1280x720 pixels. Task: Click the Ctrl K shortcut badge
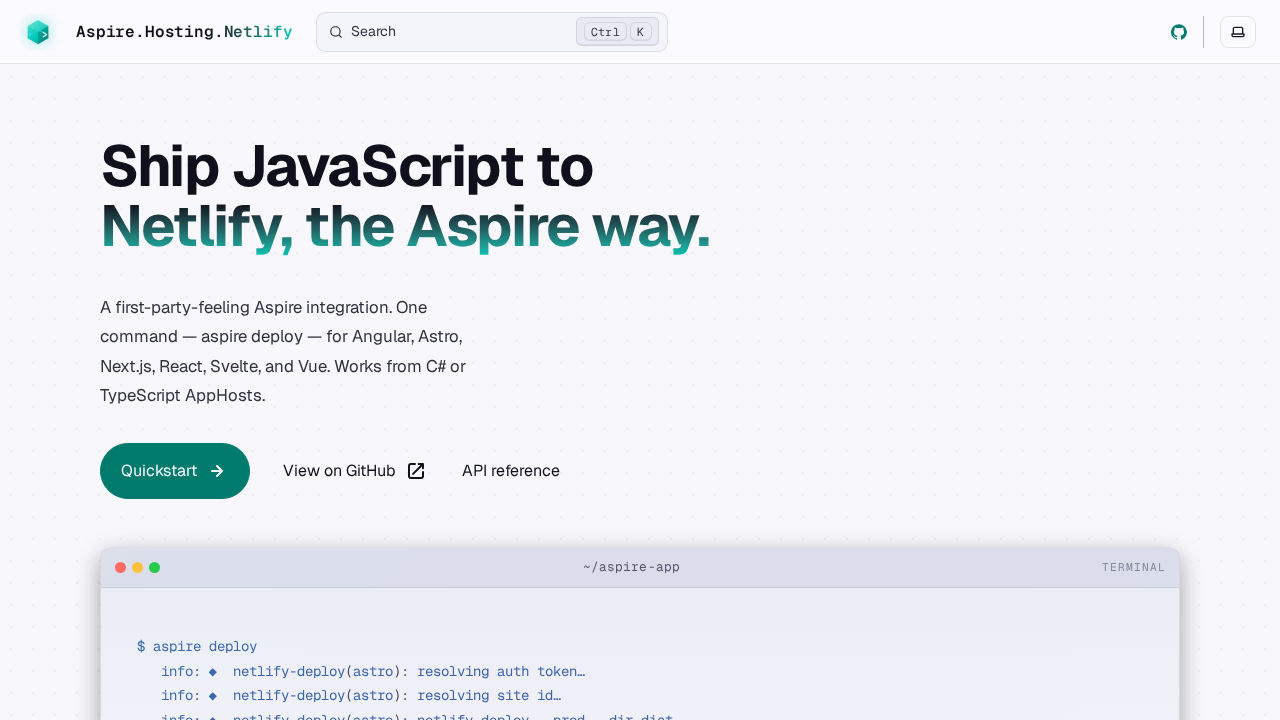(x=617, y=32)
